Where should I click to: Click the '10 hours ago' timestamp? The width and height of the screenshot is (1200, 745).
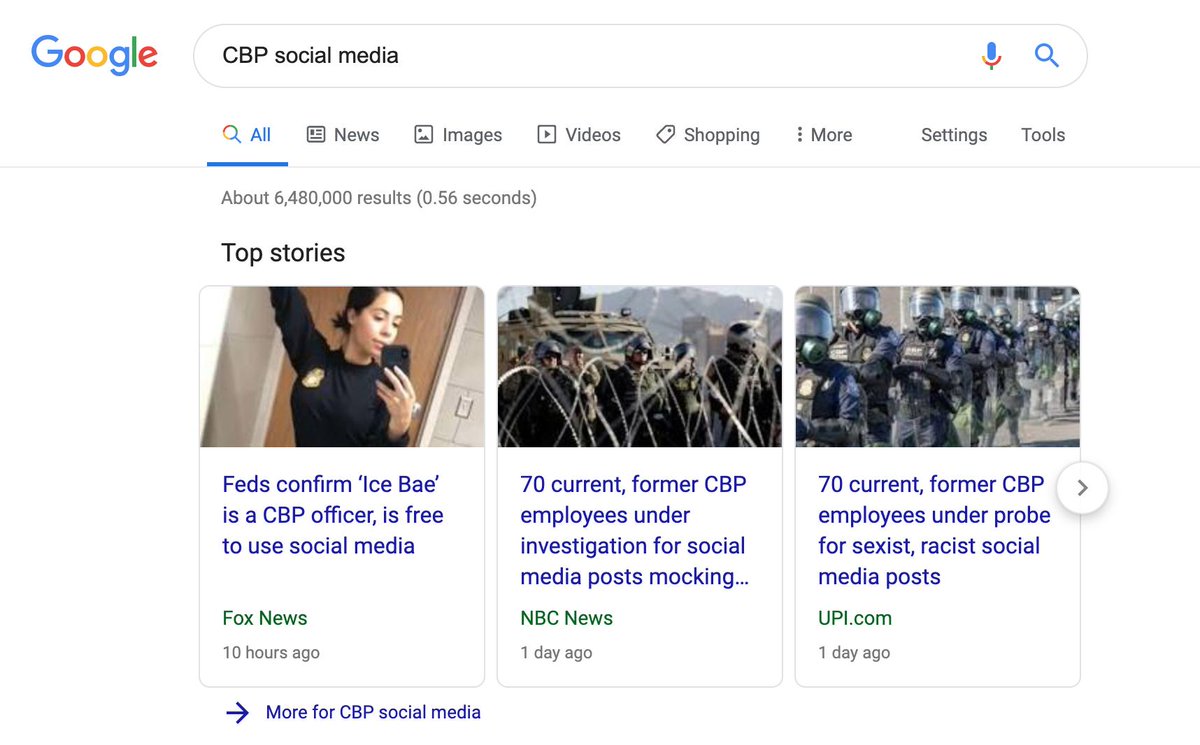pos(271,652)
